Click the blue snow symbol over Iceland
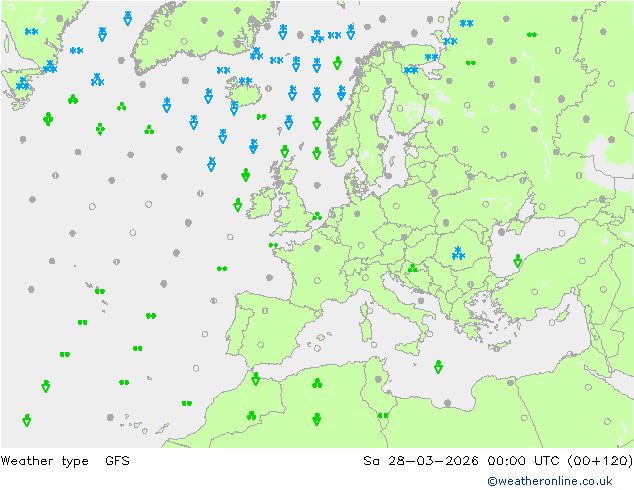 [x=245, y=81]
